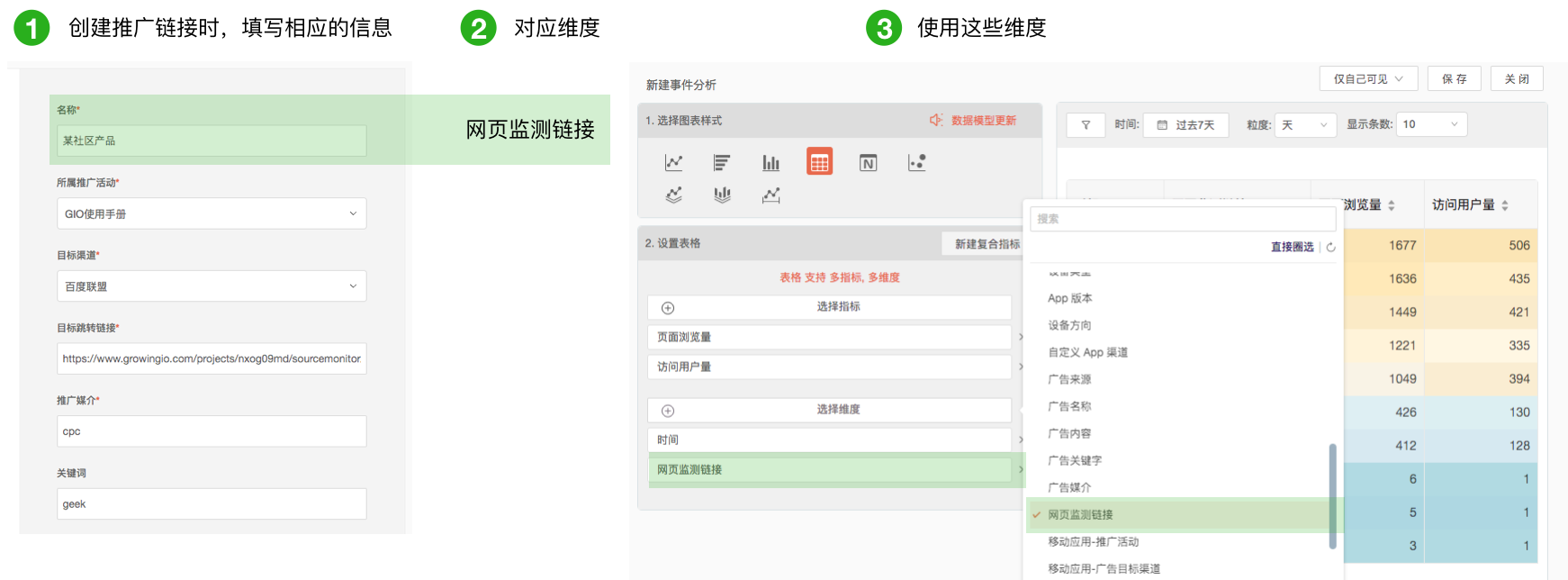Select the line chart style icon
Screen dimensions: 1568x580
click(x=673, y=163)
